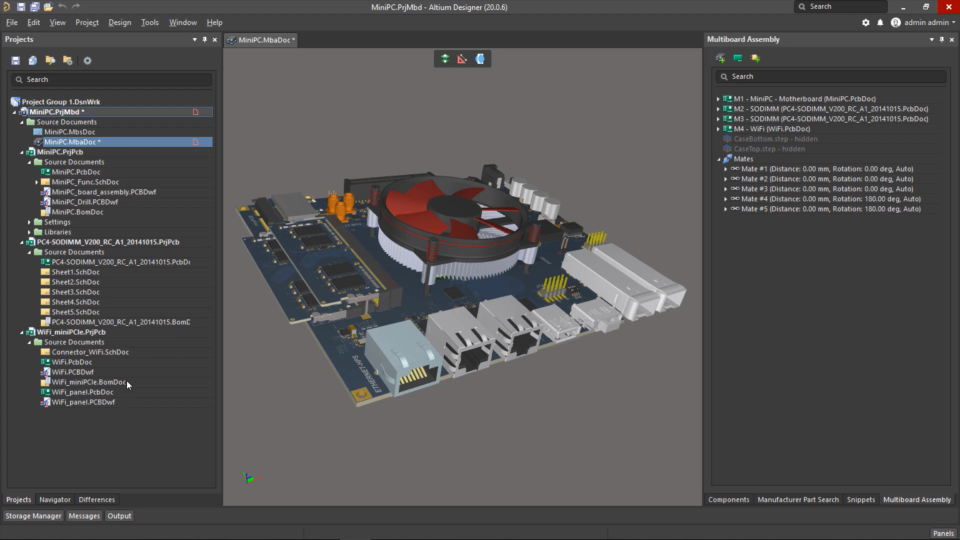
Task: Pin the Projects panel
Action: (x=204, y=39)
